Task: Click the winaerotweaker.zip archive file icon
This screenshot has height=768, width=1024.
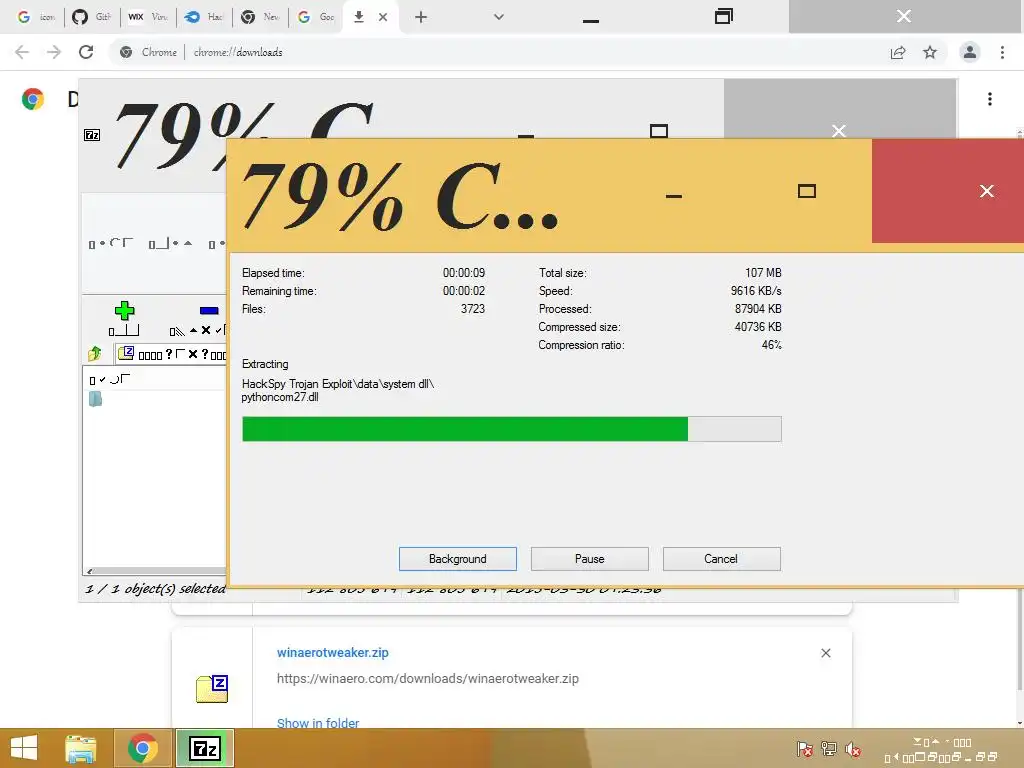Action: point(212,689)
